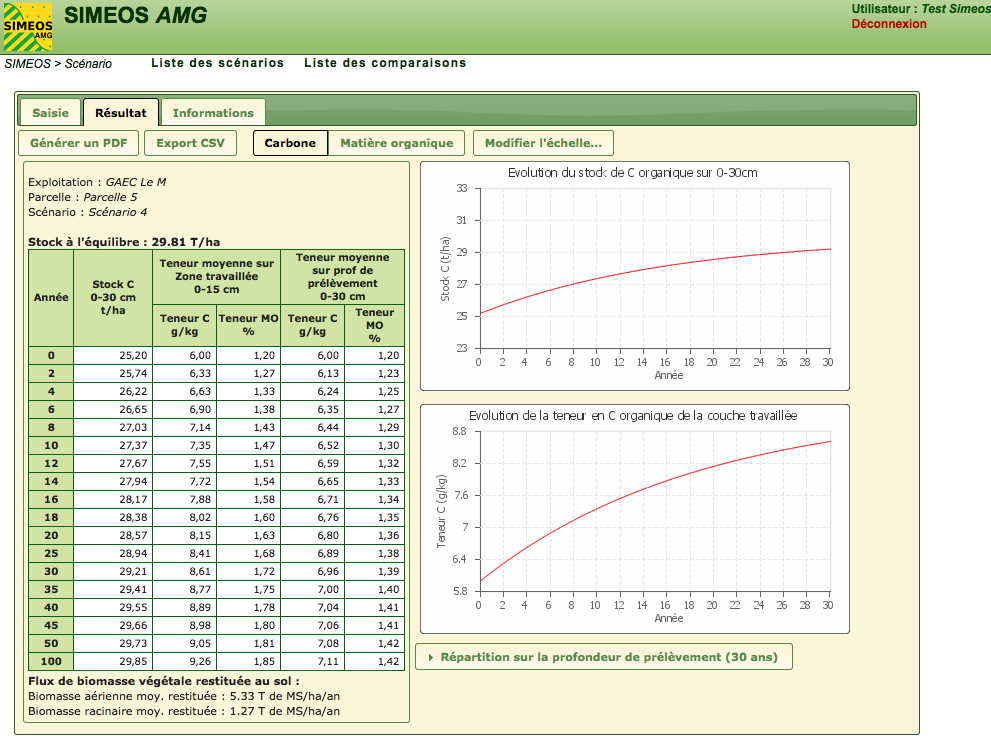The height and width of the screenshot is (742, 991).
Task: Select value 6,90 in year 6 row
Action: tap(185, 410)
